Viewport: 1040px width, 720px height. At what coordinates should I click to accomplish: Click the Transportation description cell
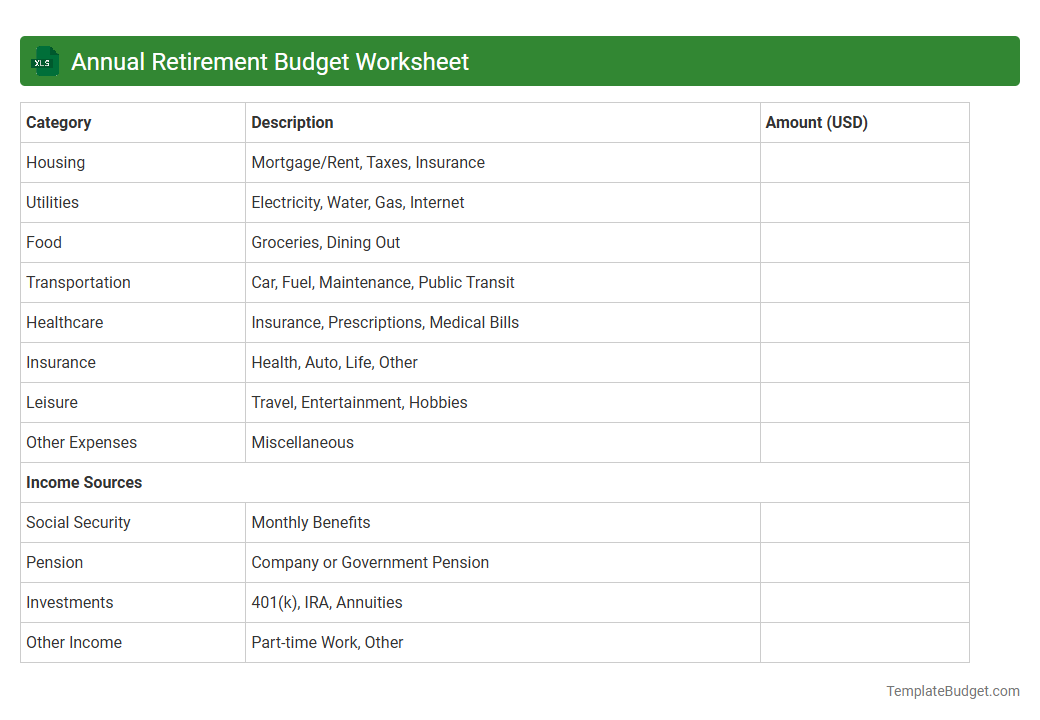(x=383, y=282)
